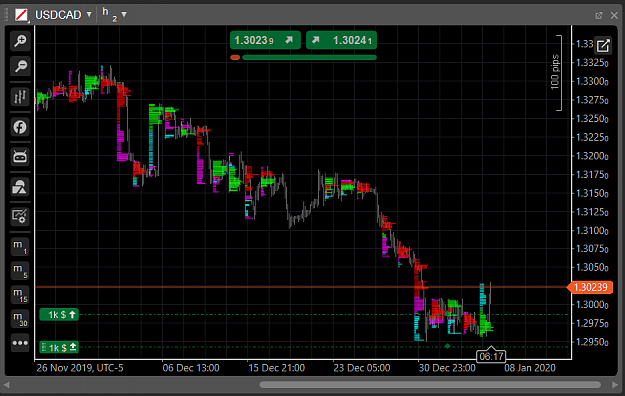
Task: Switch to m5 timeframe
Action: [x=20, y=271]
